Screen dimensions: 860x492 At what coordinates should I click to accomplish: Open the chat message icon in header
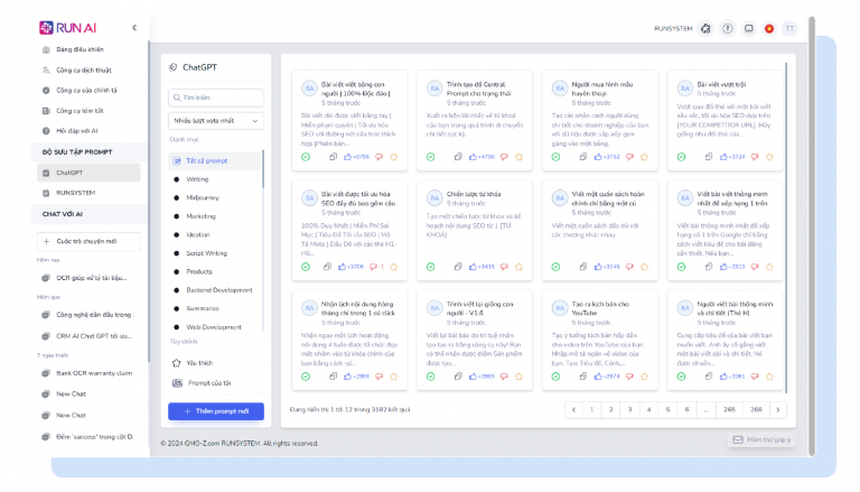748,29
